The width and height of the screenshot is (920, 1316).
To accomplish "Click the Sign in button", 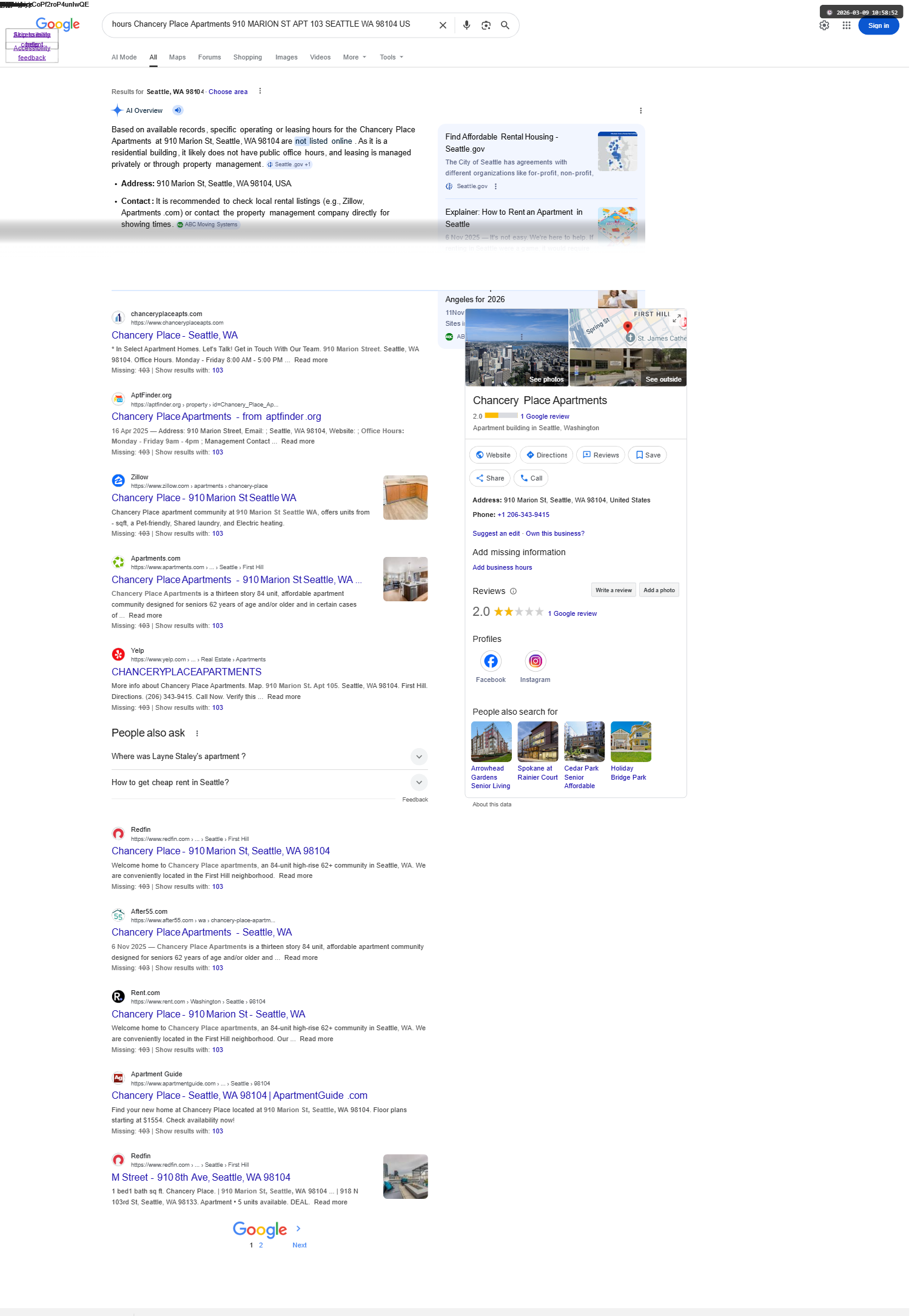I will 878,25.
